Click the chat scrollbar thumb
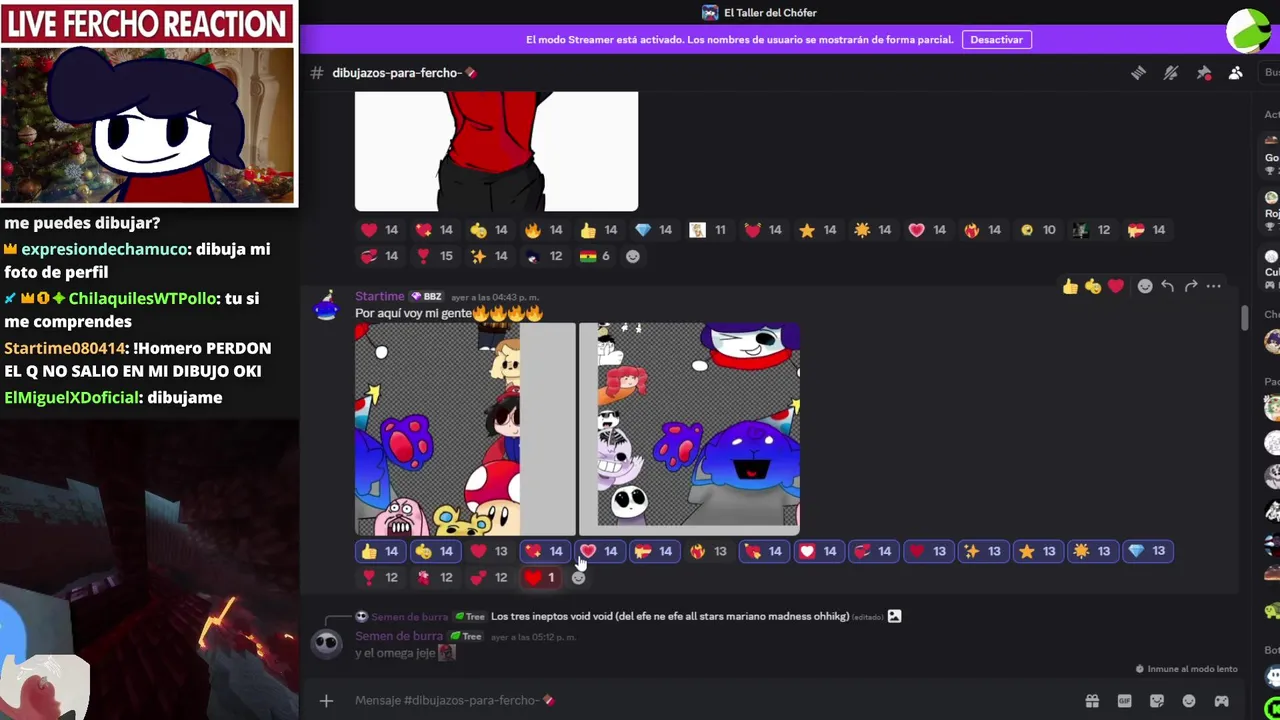The height and width of the screenshot is (720, 1280). pyautogui.click(x=1244, y=318)
